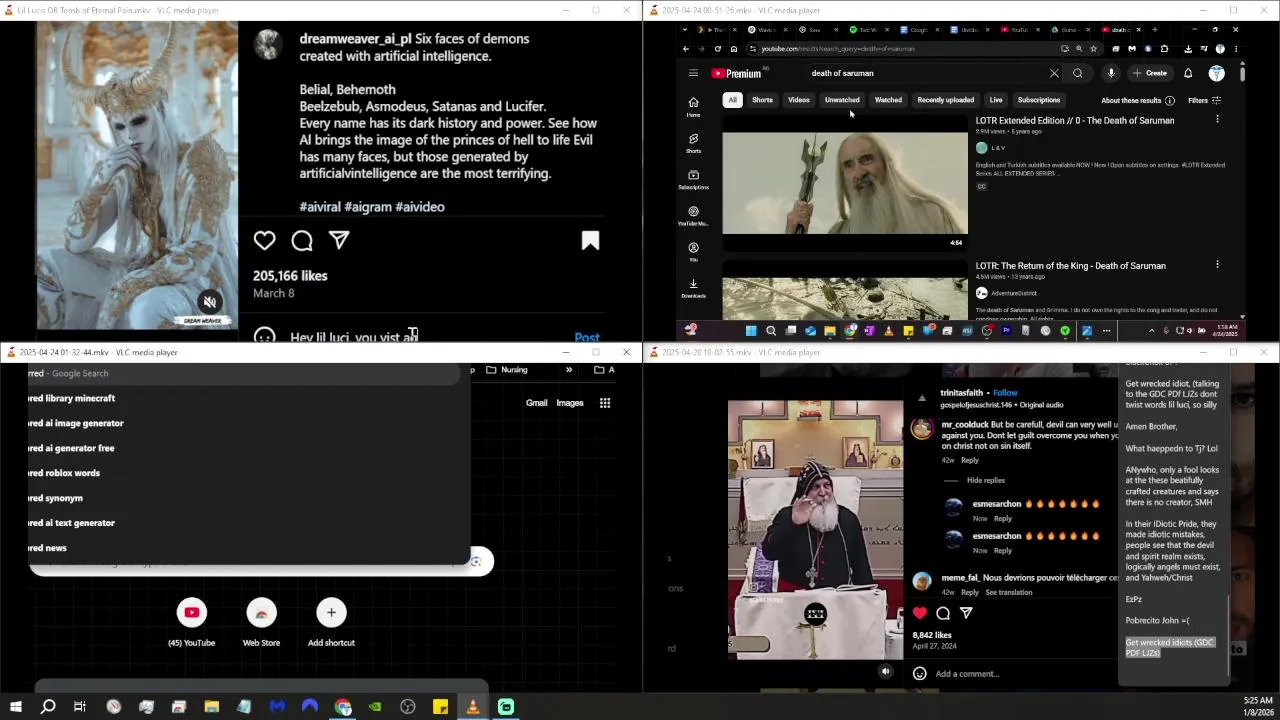Screen dimensions: 1280x720
Task: Select the Subscriptions filter chip
Action: coord(1038,100)
